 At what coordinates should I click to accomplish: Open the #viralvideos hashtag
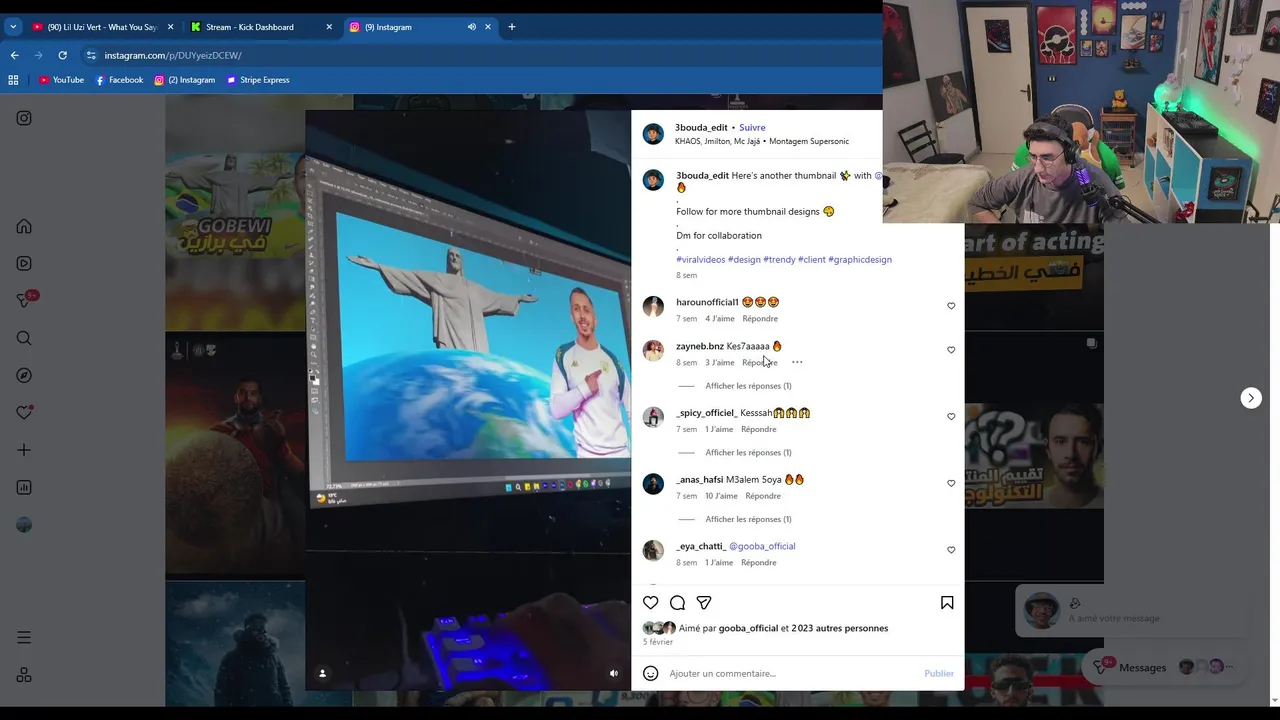[700, 260]
